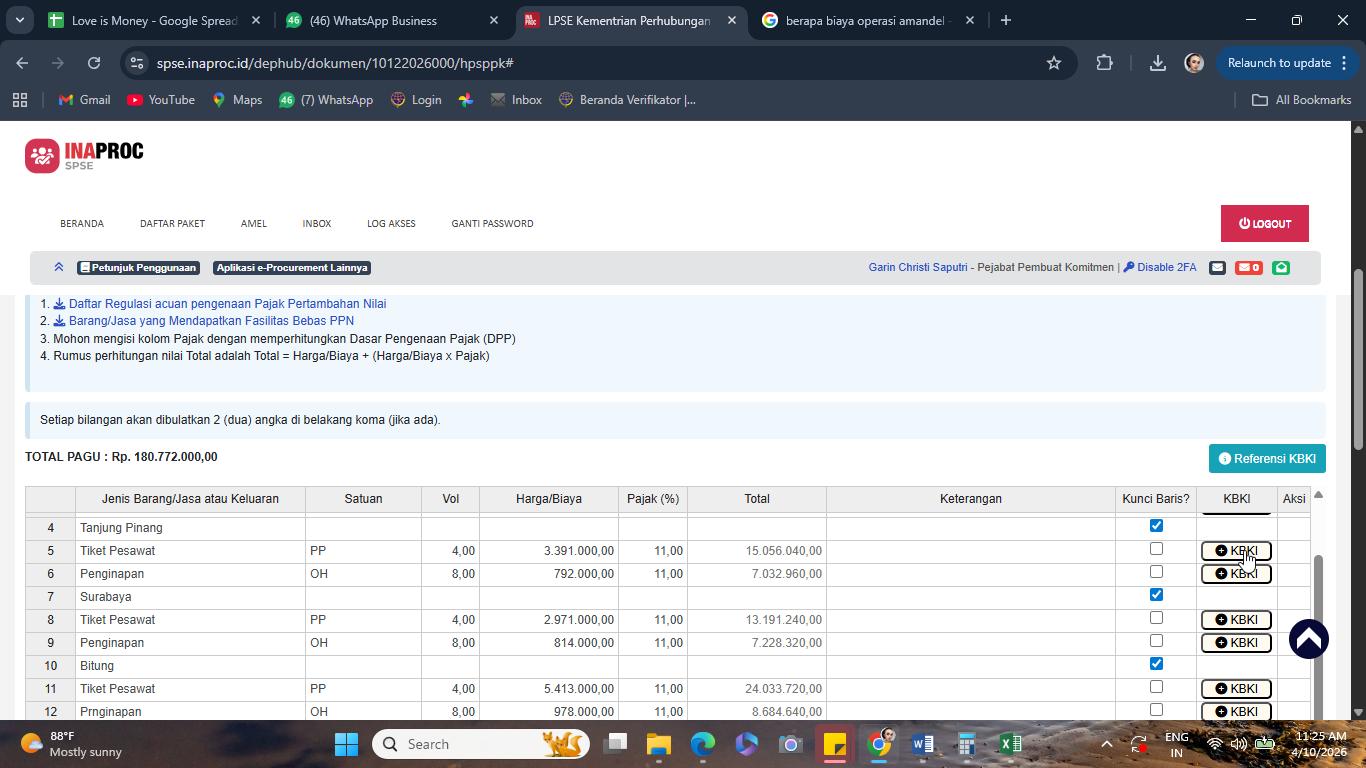Switch to WhatsApp Business tab
The width and height of the screenshot is (1366, 768).
tap(392, 20)
